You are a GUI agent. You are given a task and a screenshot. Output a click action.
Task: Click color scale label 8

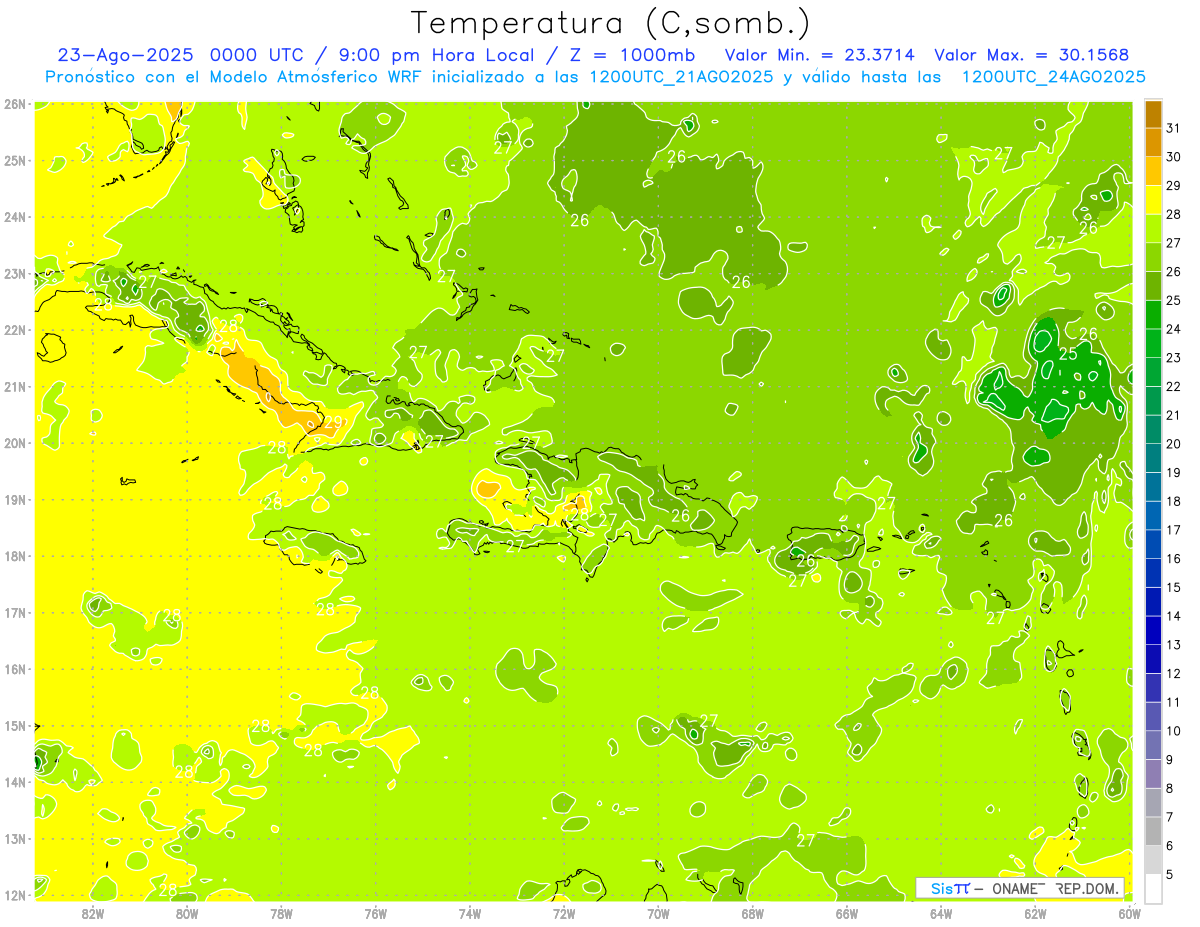(1170, 788)
